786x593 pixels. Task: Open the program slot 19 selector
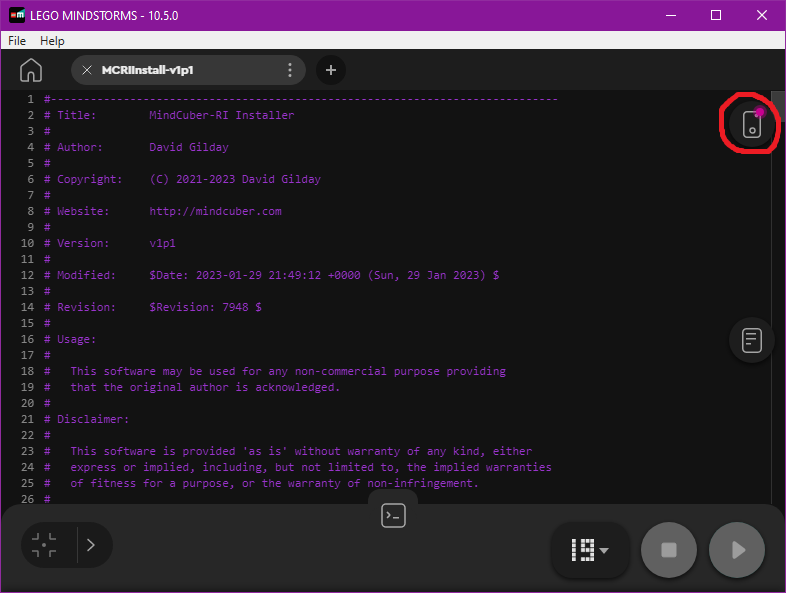pyautogui.click(x=590, y=549)
